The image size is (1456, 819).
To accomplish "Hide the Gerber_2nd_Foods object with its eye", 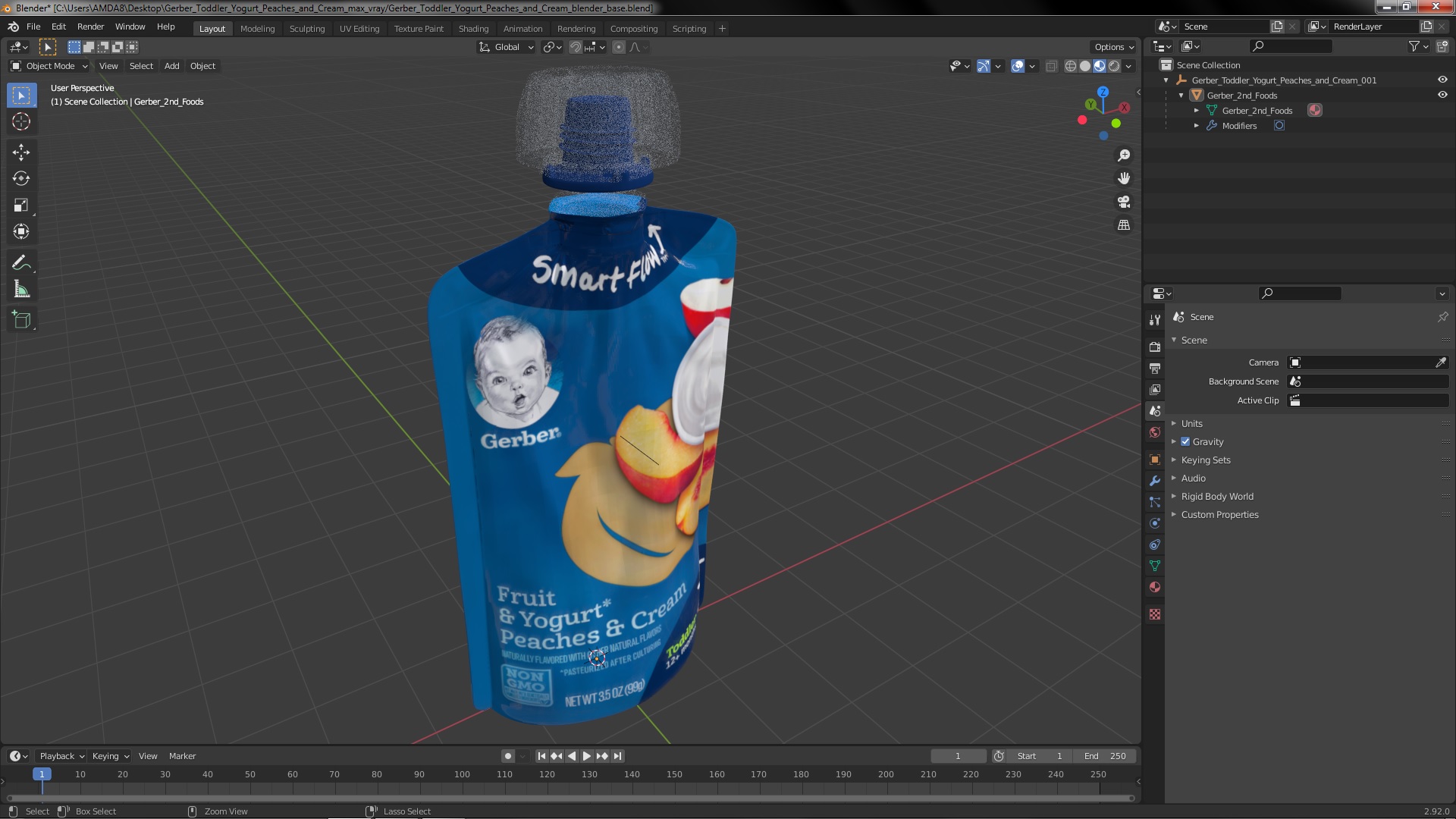I will (x=1442, y=96).
